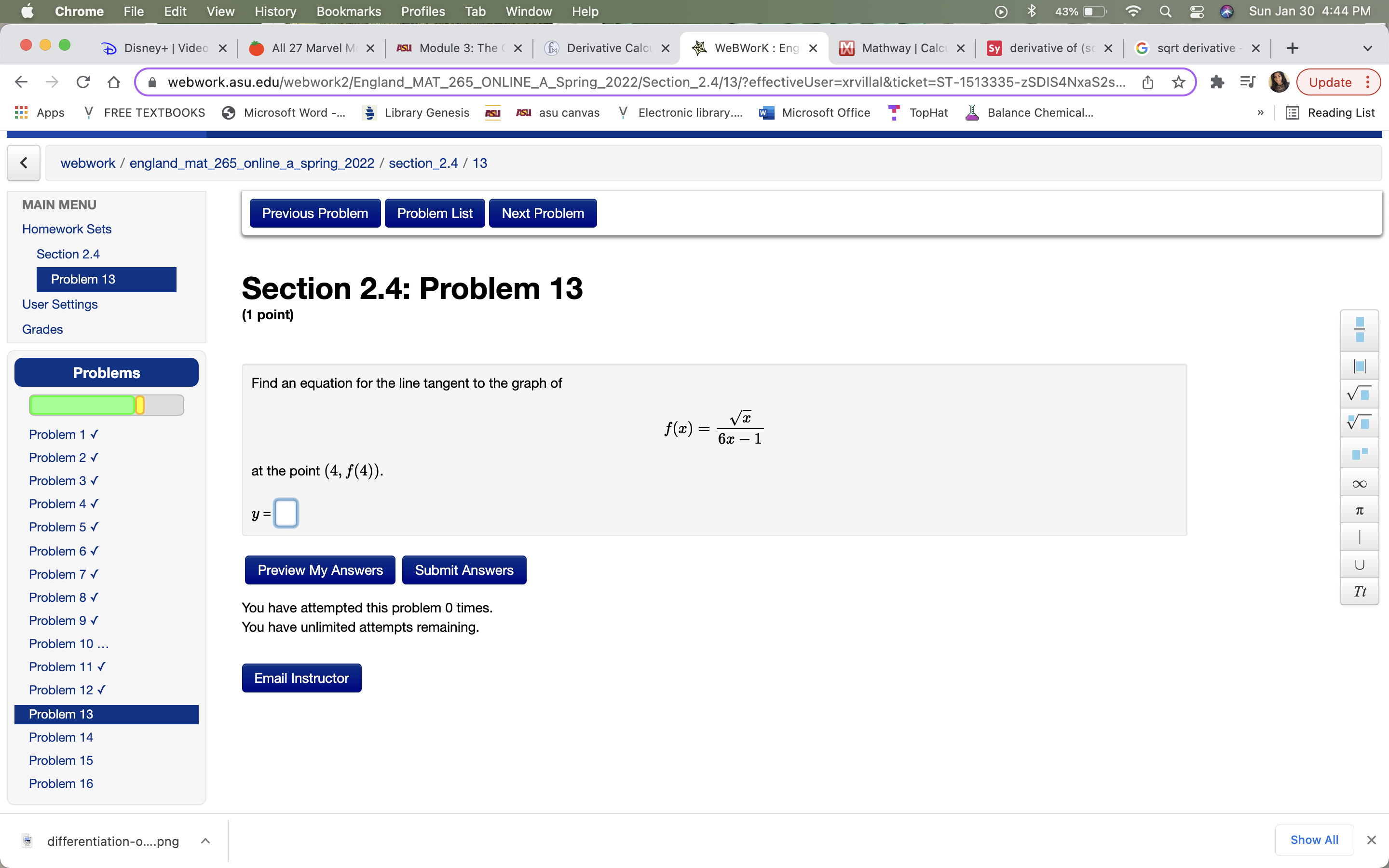Insert fraction template from math palette
The image size is (1389, 868).
click(x=1359, y=329)
